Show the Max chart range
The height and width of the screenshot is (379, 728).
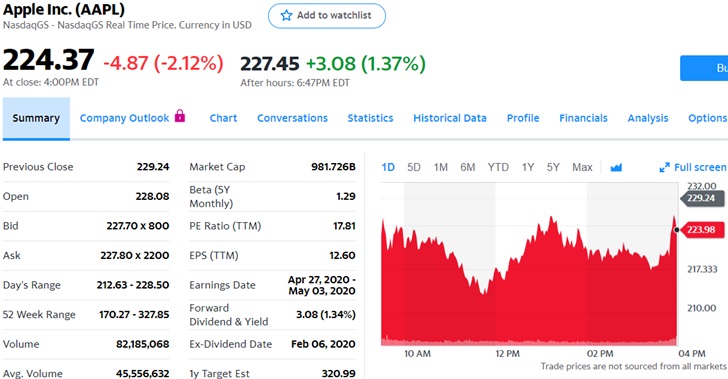582,167
